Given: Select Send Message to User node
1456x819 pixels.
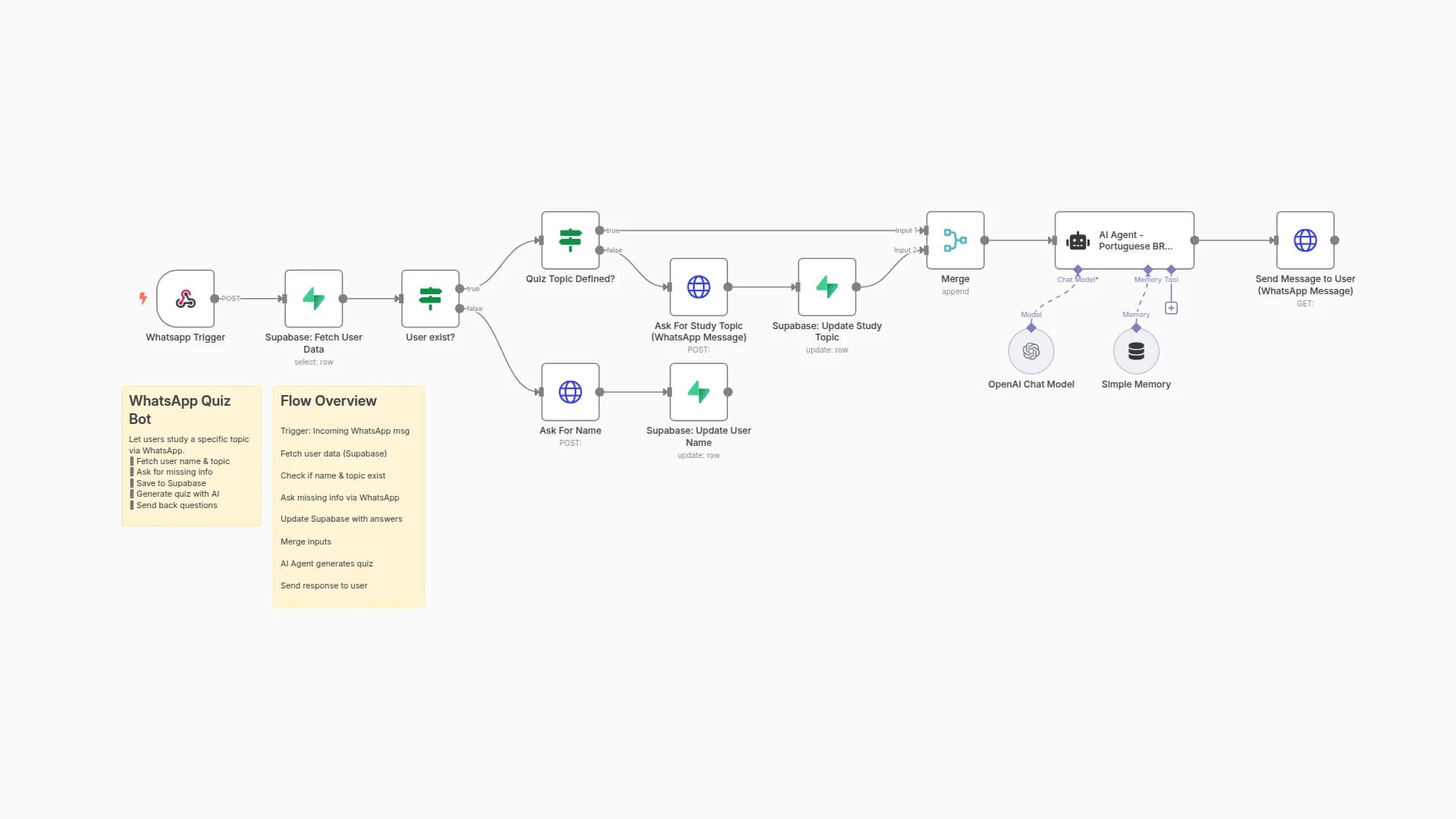Looking at the screenshot, I should coord(1305,240).
